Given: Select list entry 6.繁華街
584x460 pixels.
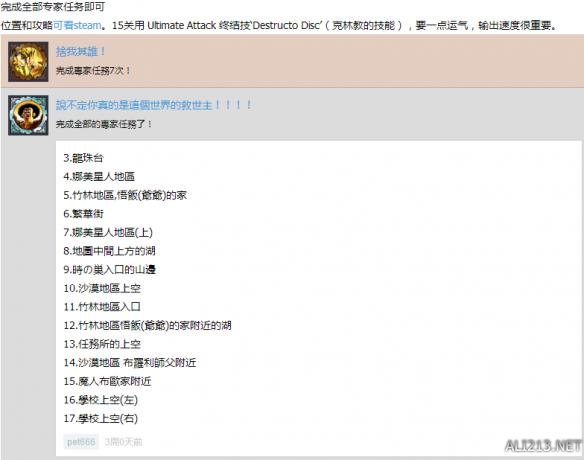Looking at the screenshot, I should (x=83, y=214).
